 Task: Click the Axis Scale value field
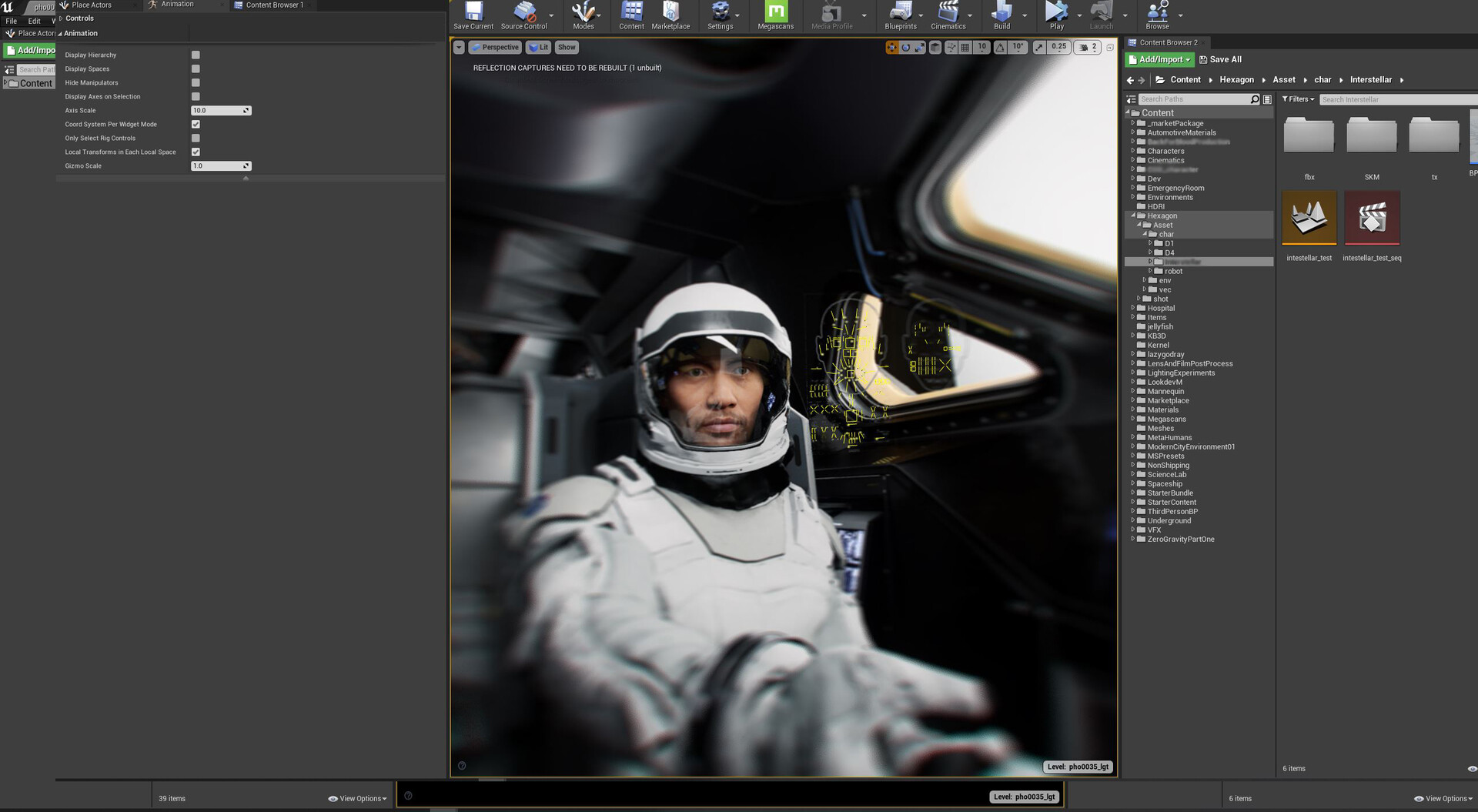tap(221, 110)
